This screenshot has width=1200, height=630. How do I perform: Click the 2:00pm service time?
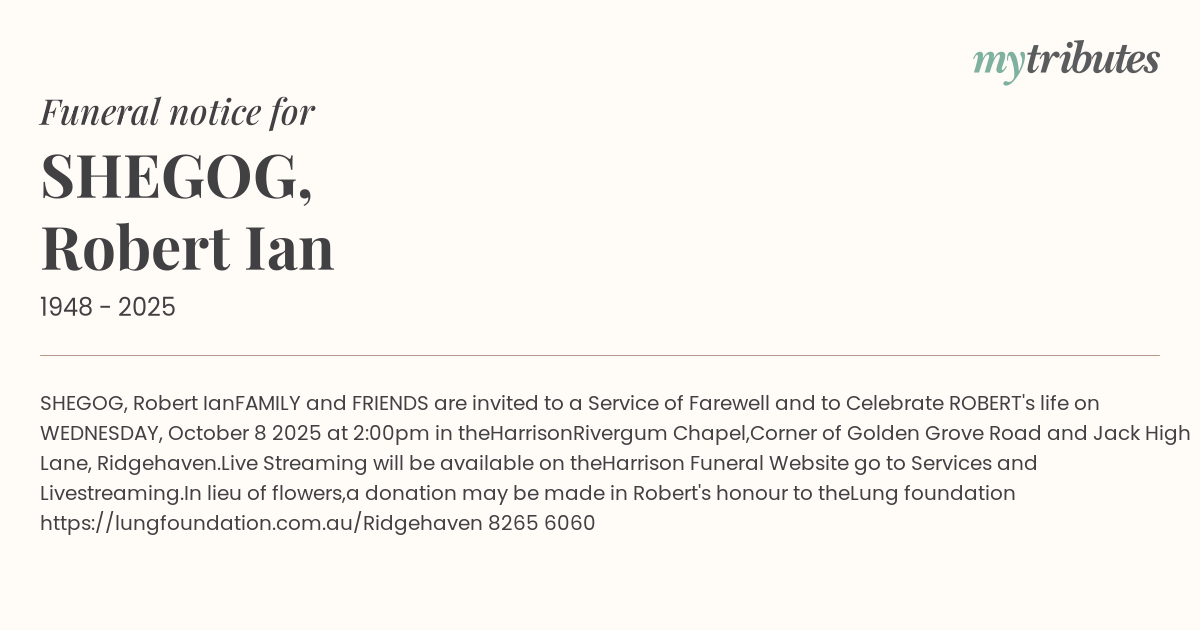tap(384, 433)
